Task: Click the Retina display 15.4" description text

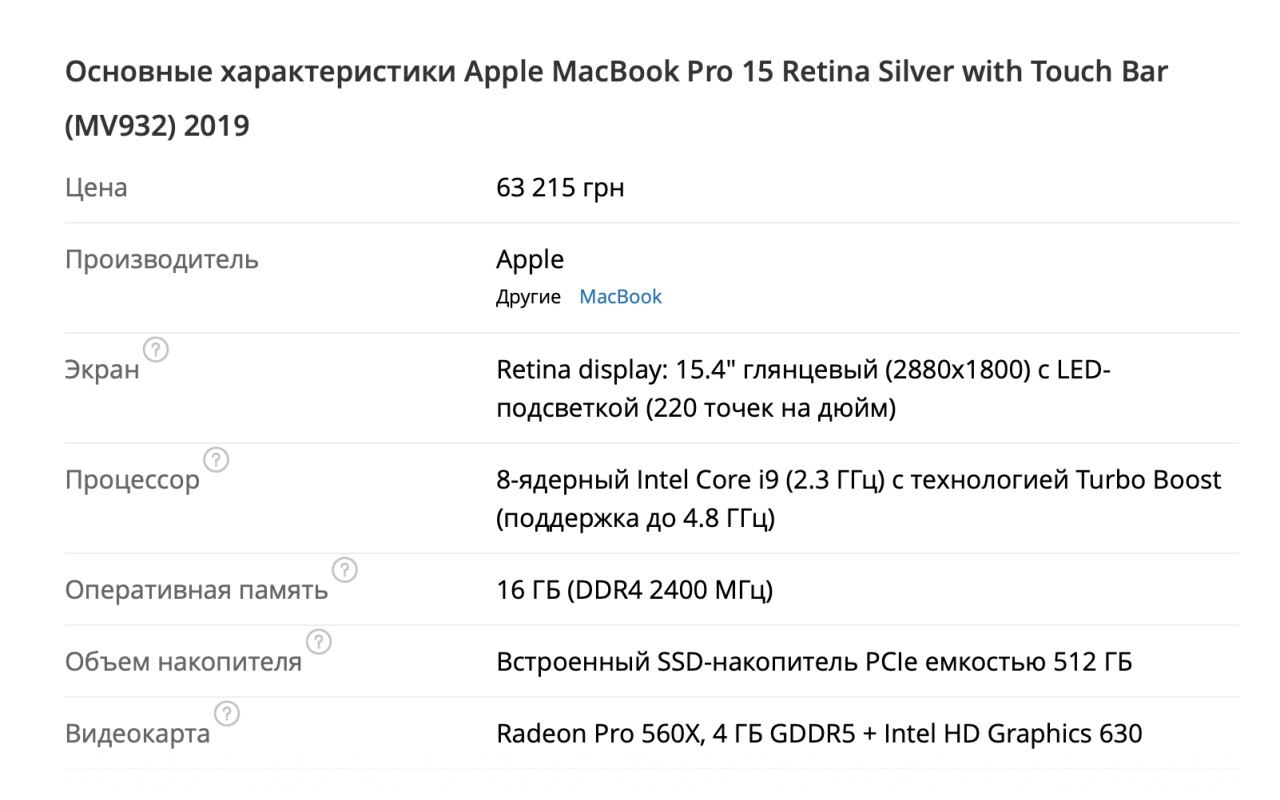Action: pyautogui.click(x=804, y=389)
